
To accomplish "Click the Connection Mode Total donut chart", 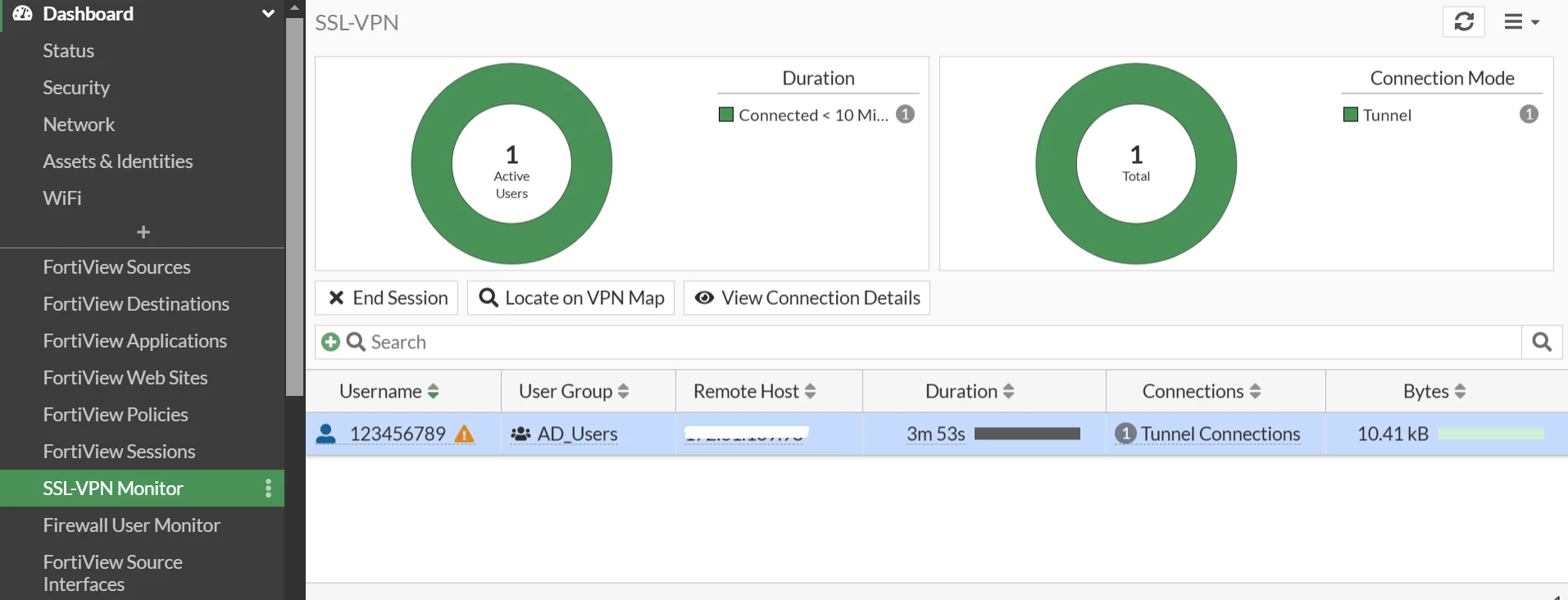I will coord(1136,164).
